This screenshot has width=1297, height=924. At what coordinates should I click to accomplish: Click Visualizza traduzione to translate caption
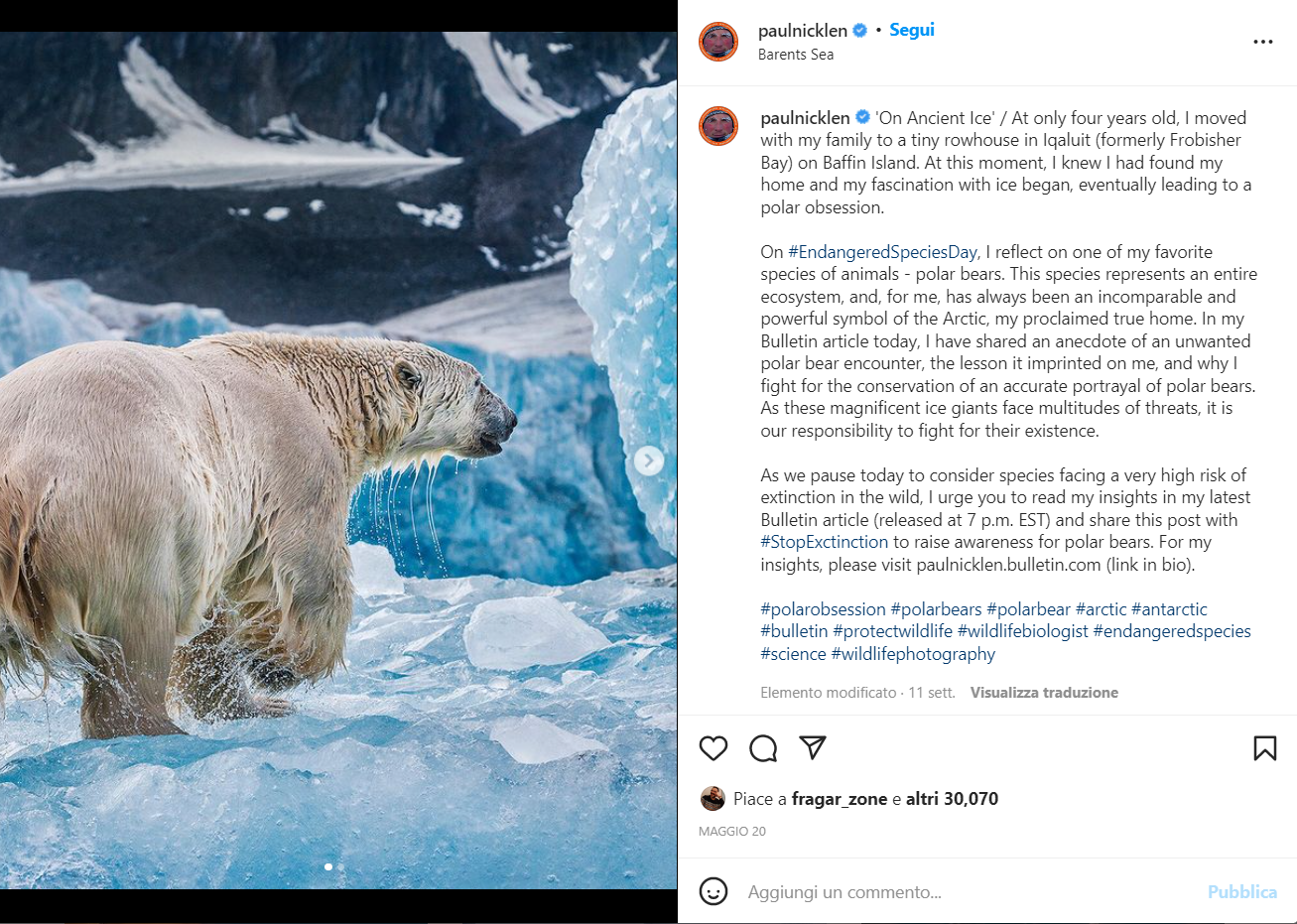pos(1044,693)
